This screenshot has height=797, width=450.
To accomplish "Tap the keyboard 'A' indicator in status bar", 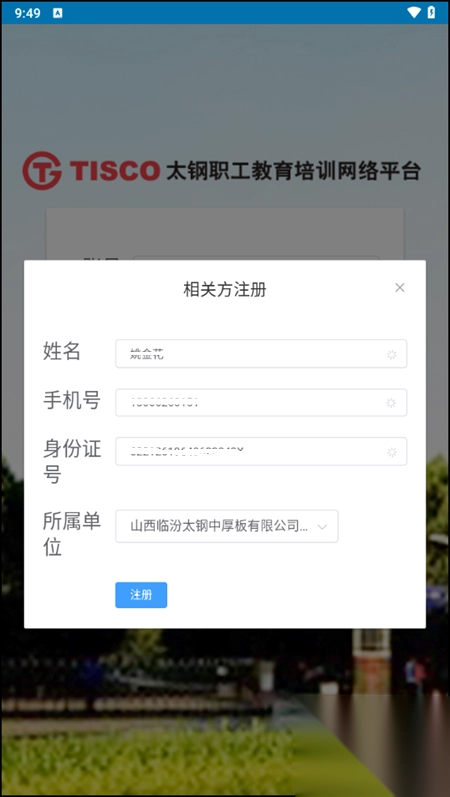I will coord(57,13).
